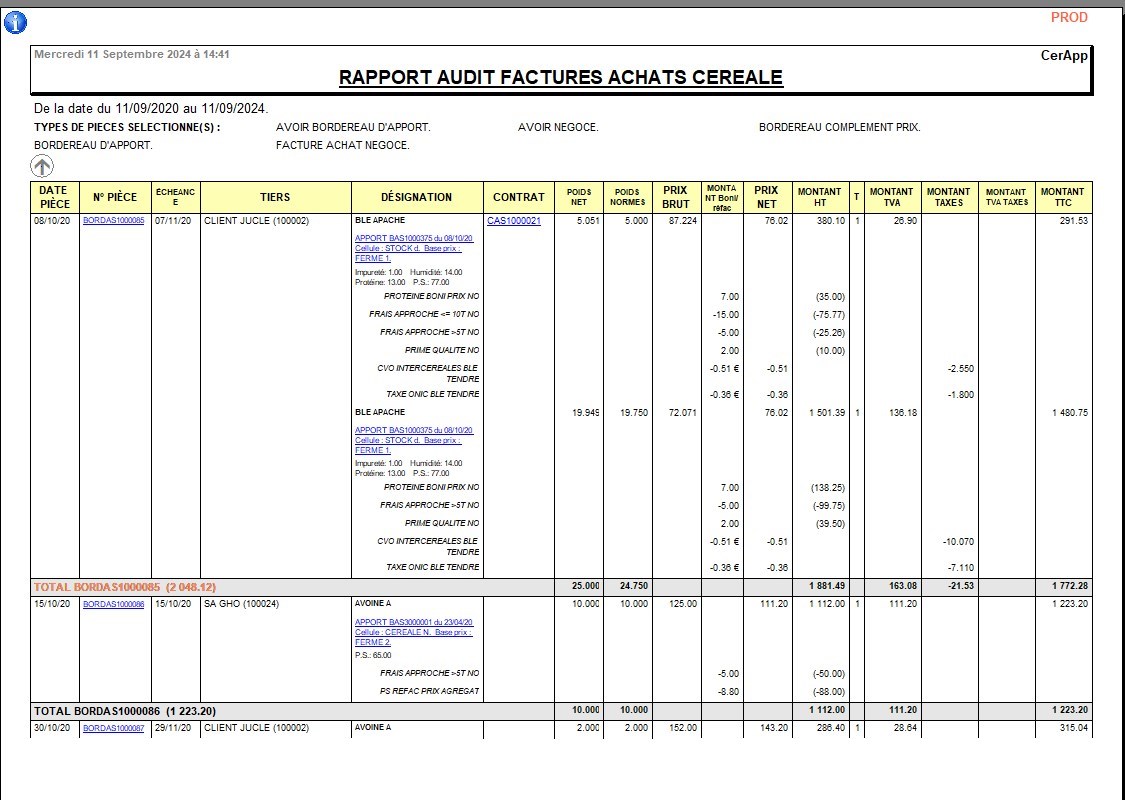Screen dimensions: 1125x800
Task: Click the TOTAL BORDAS1000085 summary row label
Action: coord(125,587)
